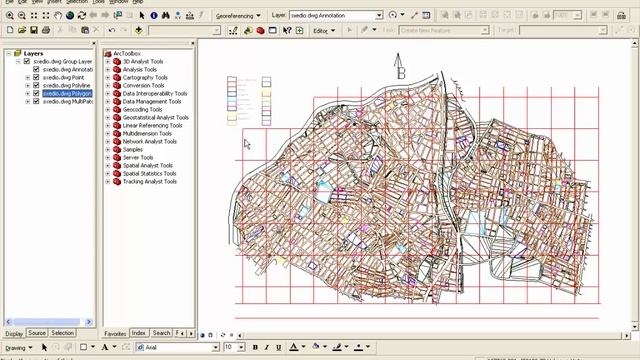Activate the Pan hand tool
Viewport: 640px width, 360px height.
coord(58,16)
